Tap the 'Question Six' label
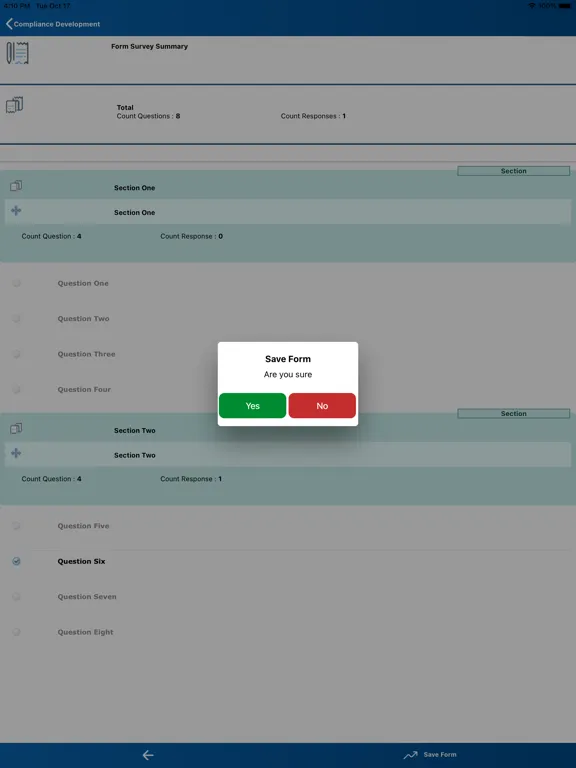This screenshot has width=576, height=768. pos(81,561)
